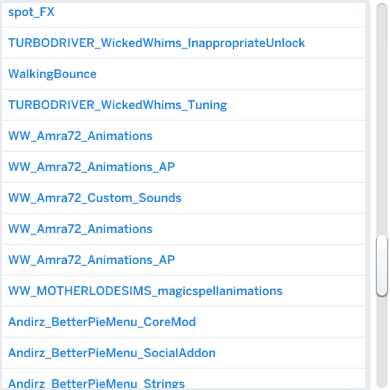Click scrollbar track above the thumb

tap(382, 120)
